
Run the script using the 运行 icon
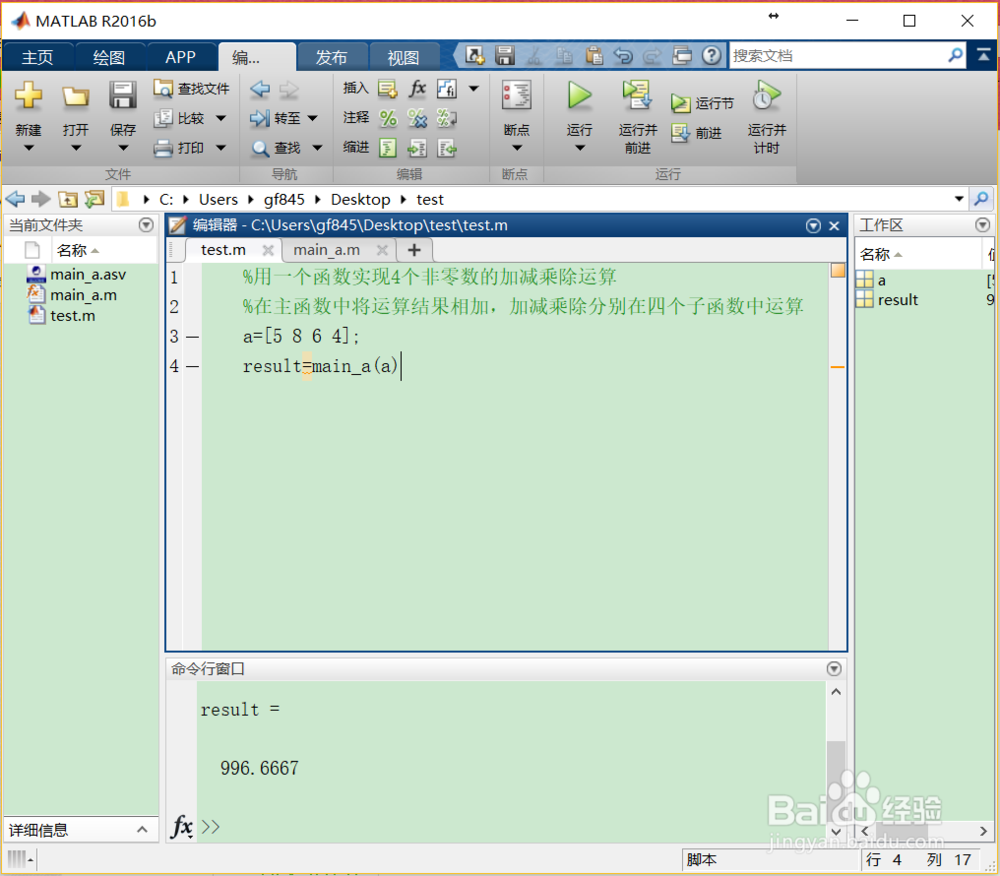click(580, 97)
